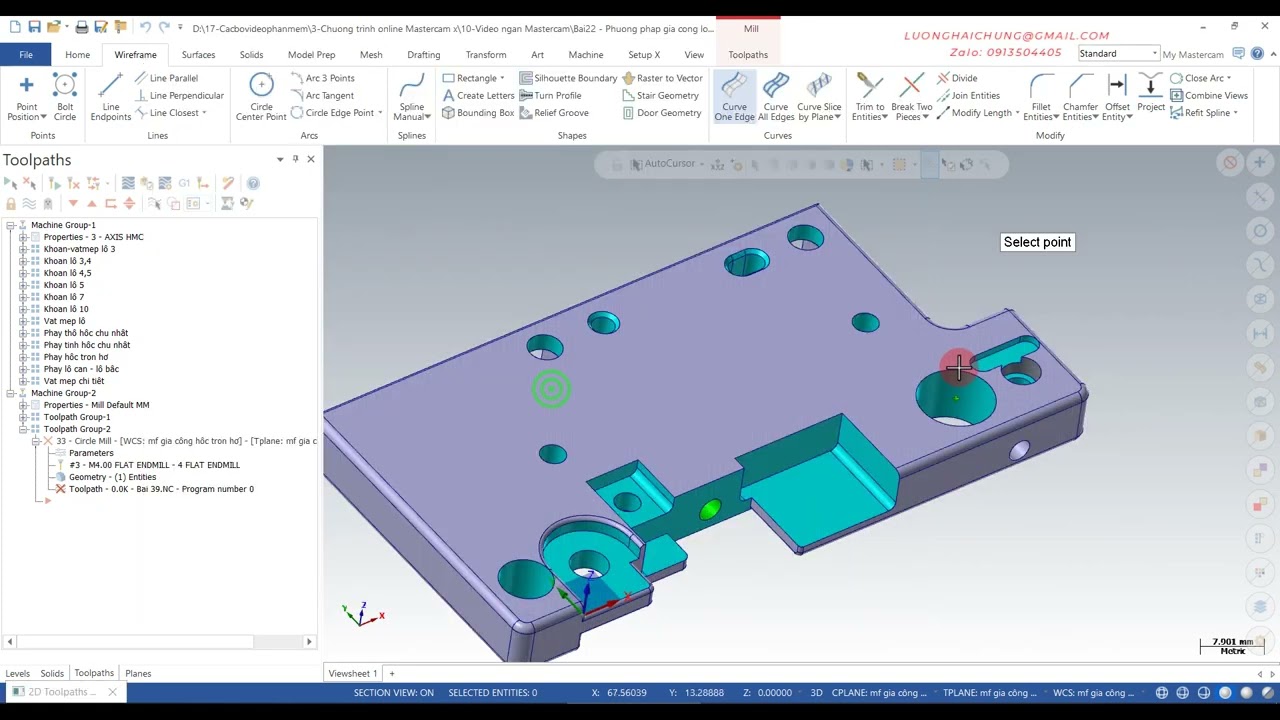The image size is (1280, 720).
Task: Open Toolpaths manager help icon
Action: pyautogui.click(x=253, y=183)
